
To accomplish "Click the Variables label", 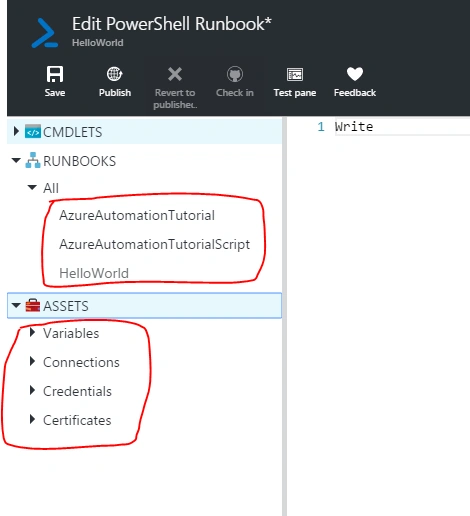I will point(71,333).
